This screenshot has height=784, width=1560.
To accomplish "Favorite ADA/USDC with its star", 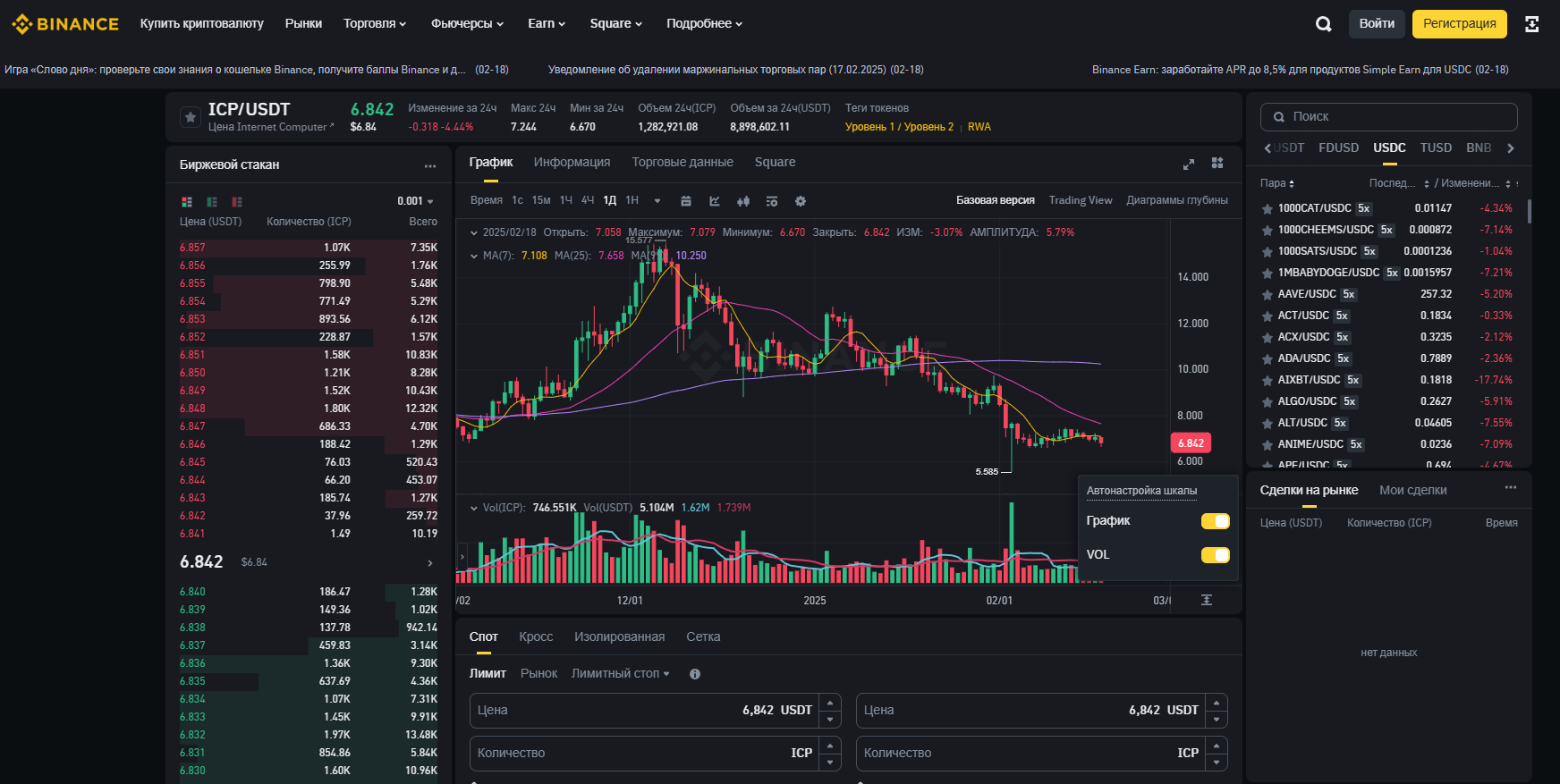I will coord(1267,359).
